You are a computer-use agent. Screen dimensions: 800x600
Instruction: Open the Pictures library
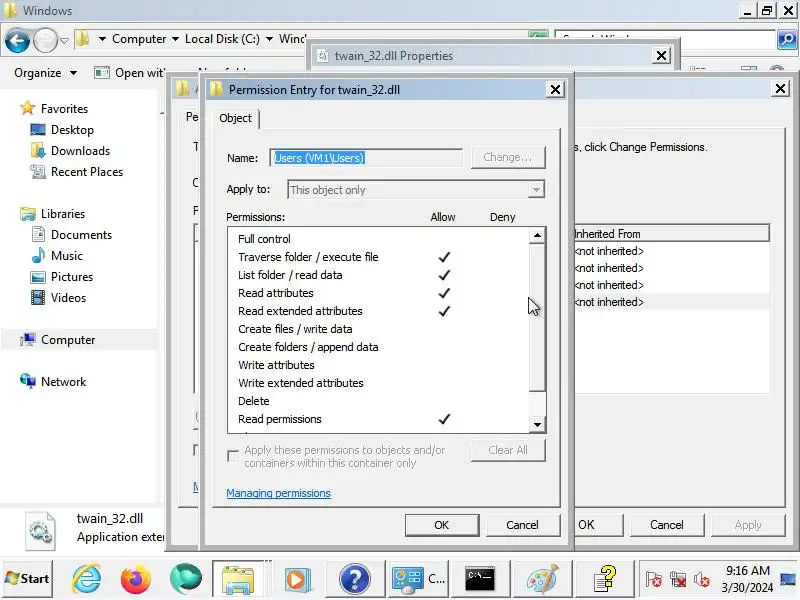tap(71, 276)
